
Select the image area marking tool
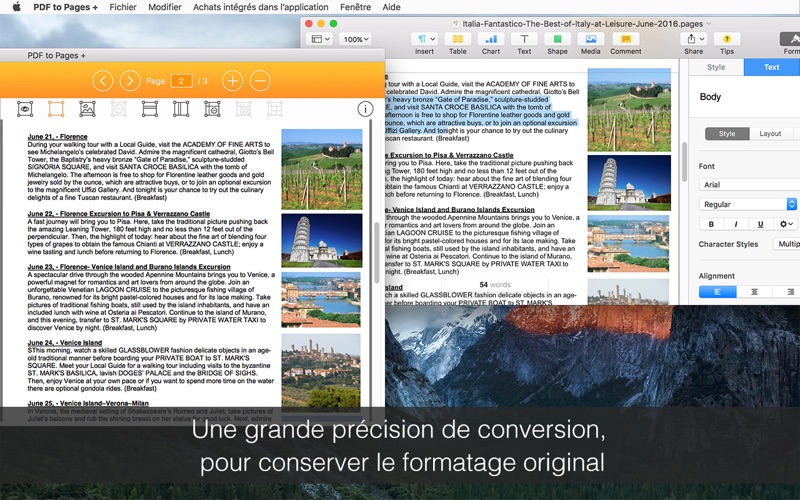(x=87, y=109)
